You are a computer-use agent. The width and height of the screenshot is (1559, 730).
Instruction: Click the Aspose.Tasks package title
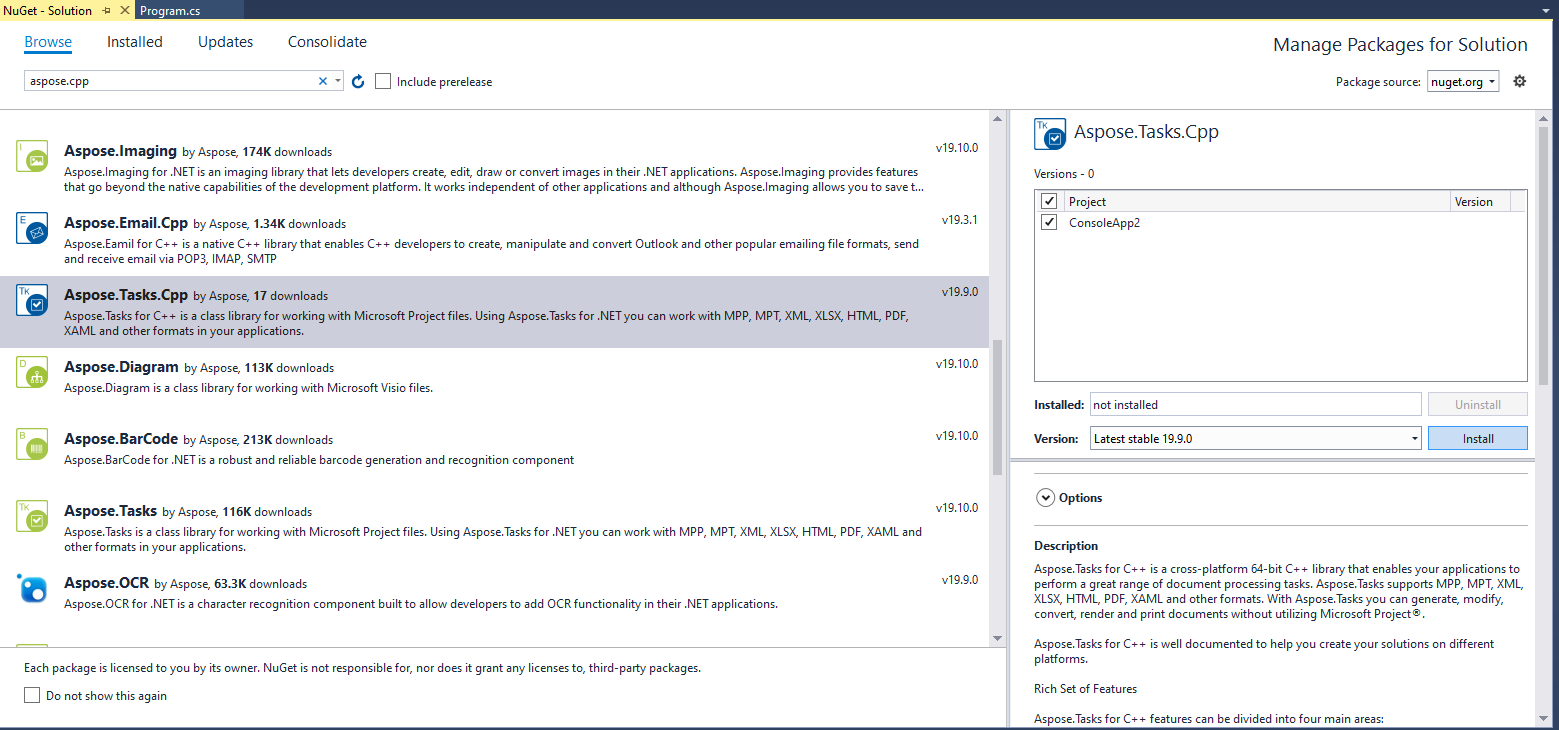tap(109, 511)
